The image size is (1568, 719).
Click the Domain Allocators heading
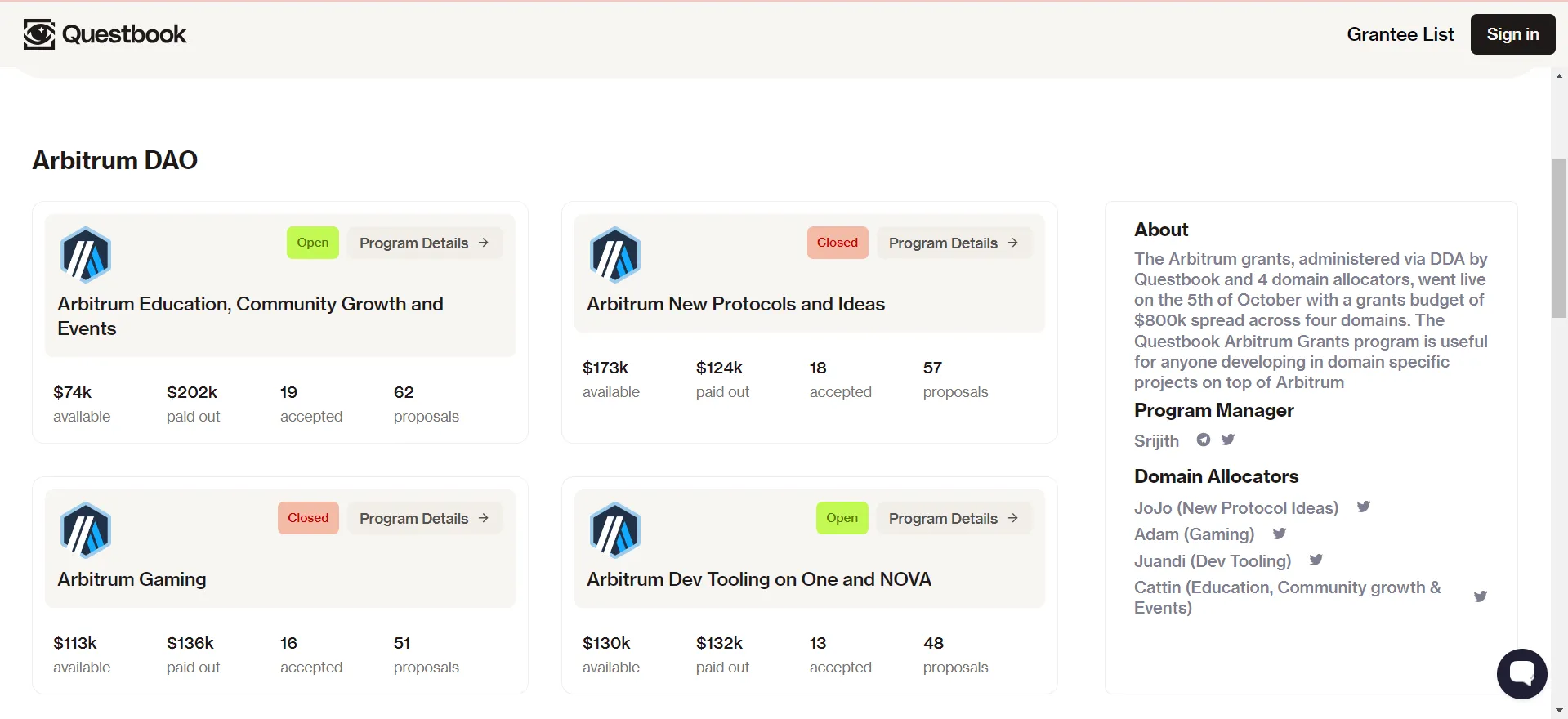click(1216, 476)
